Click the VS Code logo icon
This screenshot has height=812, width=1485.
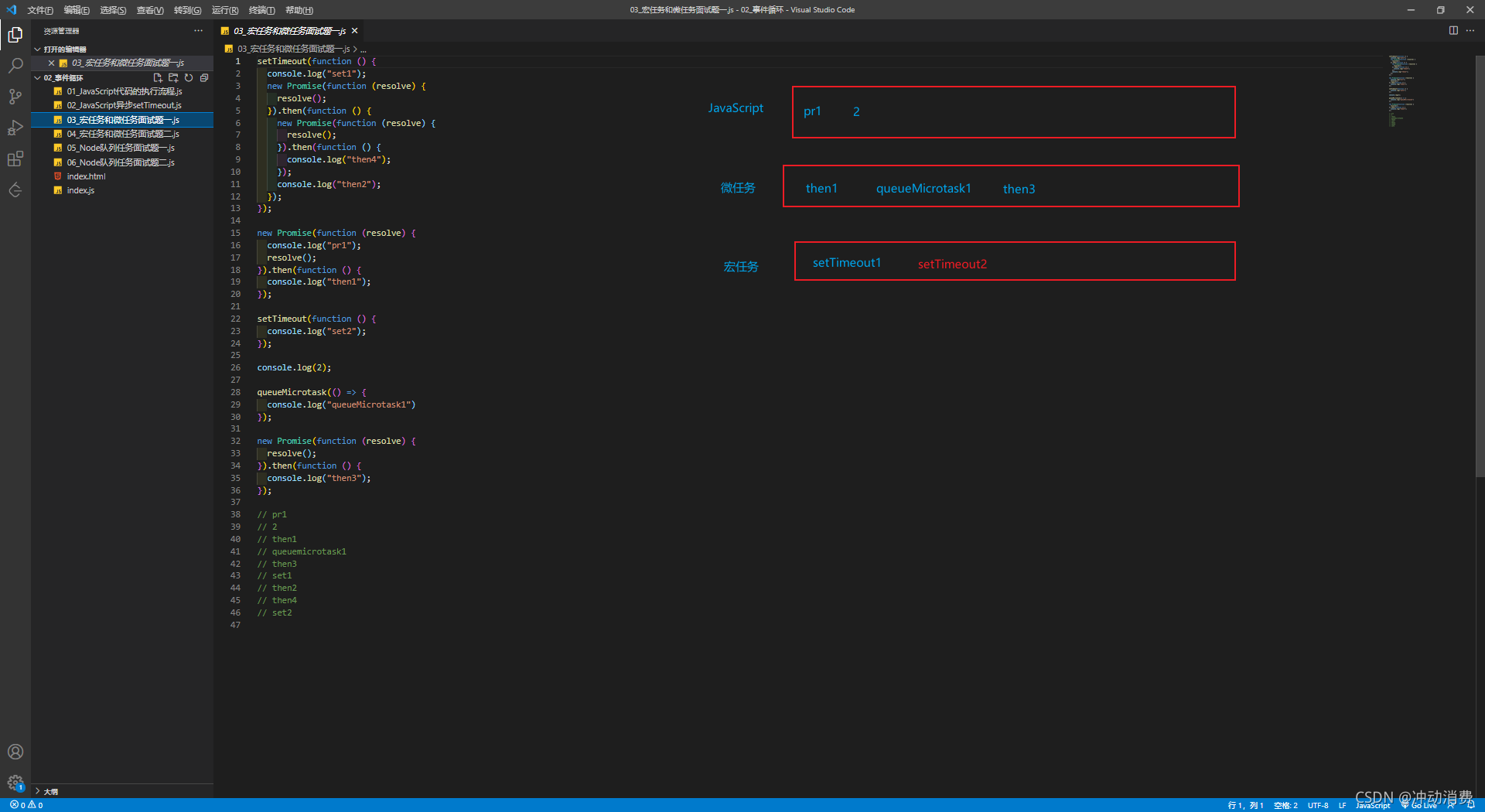pos(11,10)
